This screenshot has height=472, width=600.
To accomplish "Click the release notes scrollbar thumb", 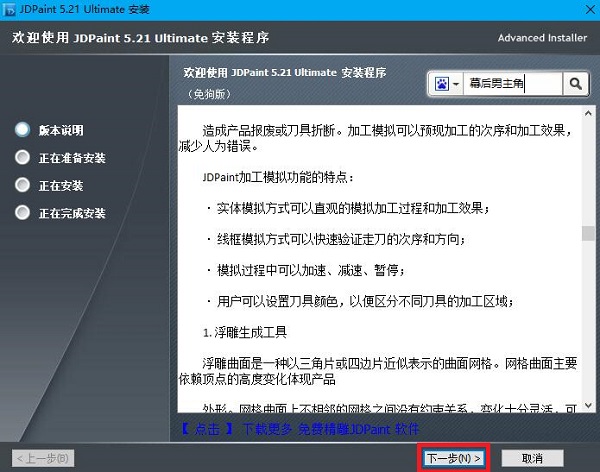I will 588,233.
